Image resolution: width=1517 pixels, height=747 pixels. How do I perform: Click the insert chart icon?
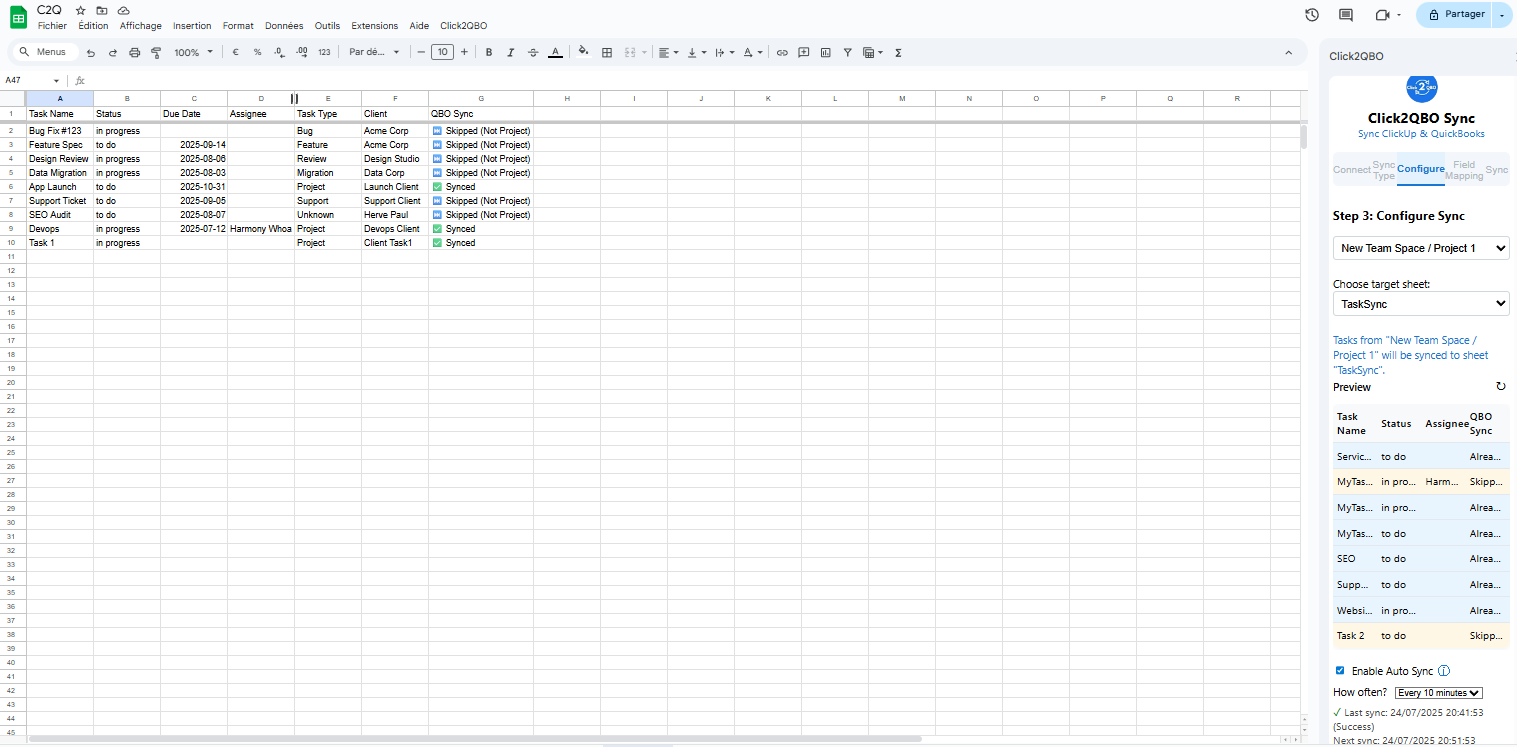pyautogui.click(x=825, y=52)
